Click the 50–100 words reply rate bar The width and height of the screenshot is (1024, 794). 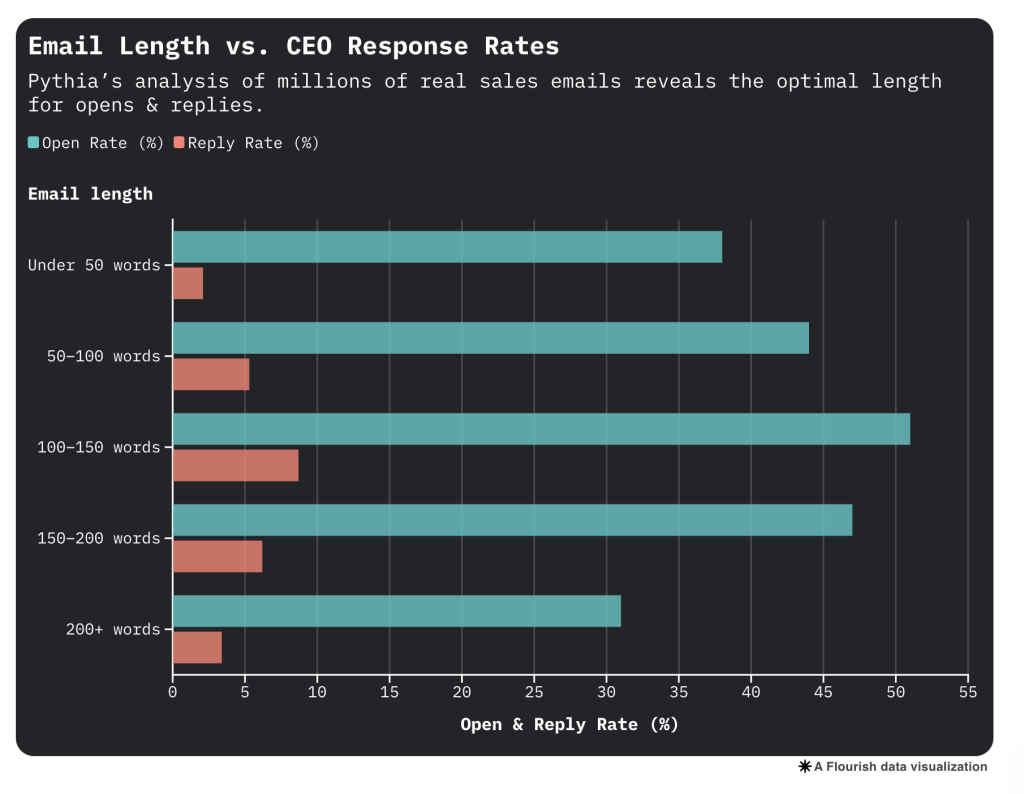tap(211, 374)
